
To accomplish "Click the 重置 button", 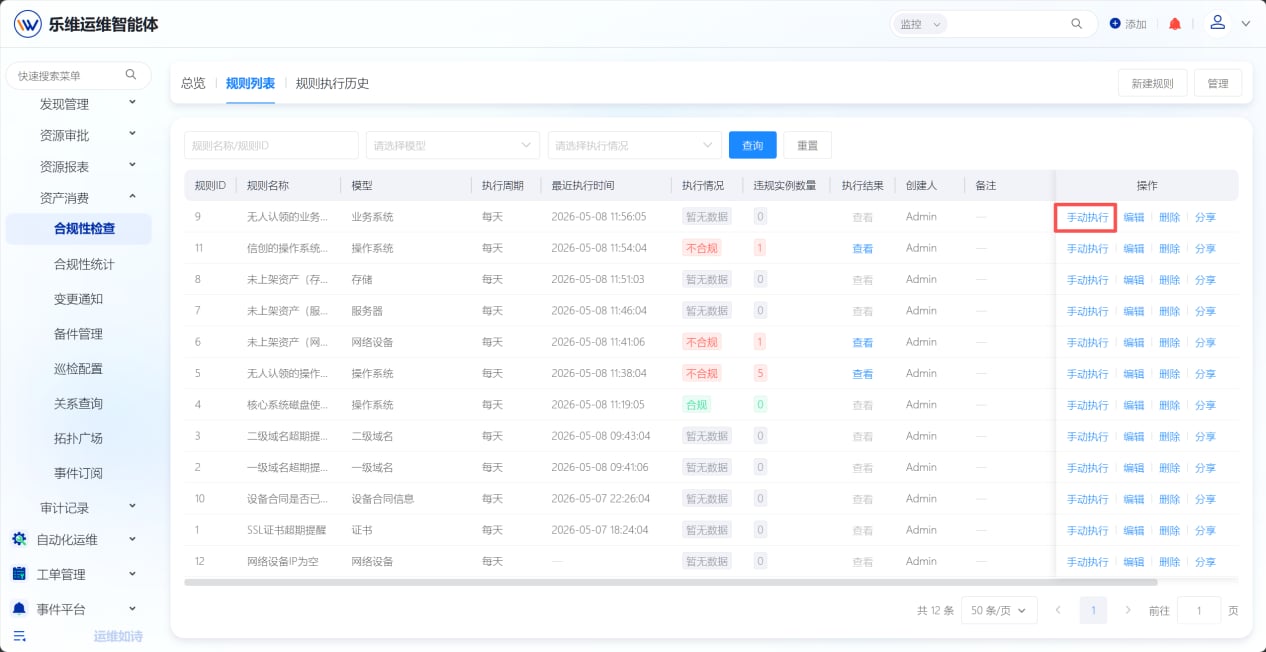I will pyautogui.click(x=807, y=145).
